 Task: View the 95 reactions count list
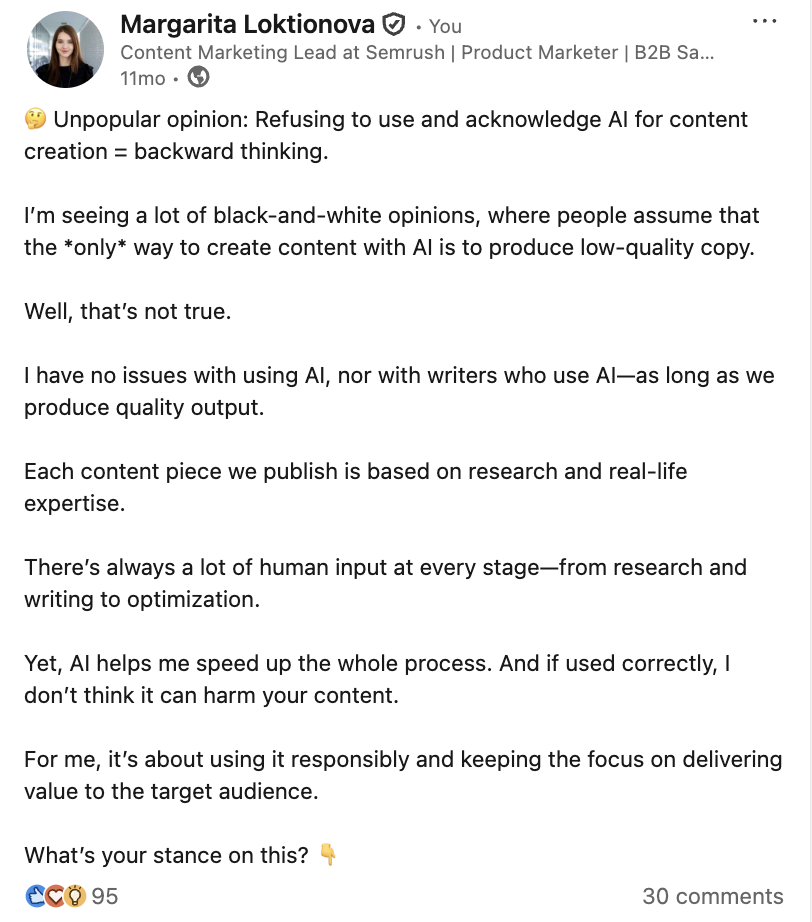(104, 896)
